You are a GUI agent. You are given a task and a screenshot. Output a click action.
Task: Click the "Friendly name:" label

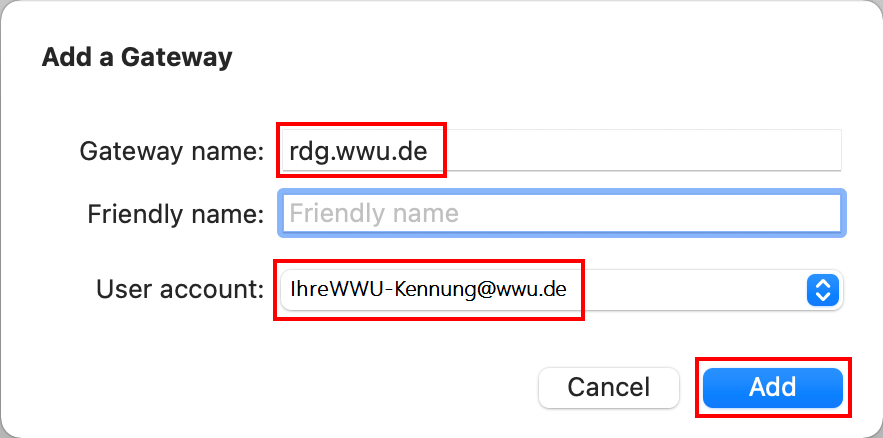(175, 213)
